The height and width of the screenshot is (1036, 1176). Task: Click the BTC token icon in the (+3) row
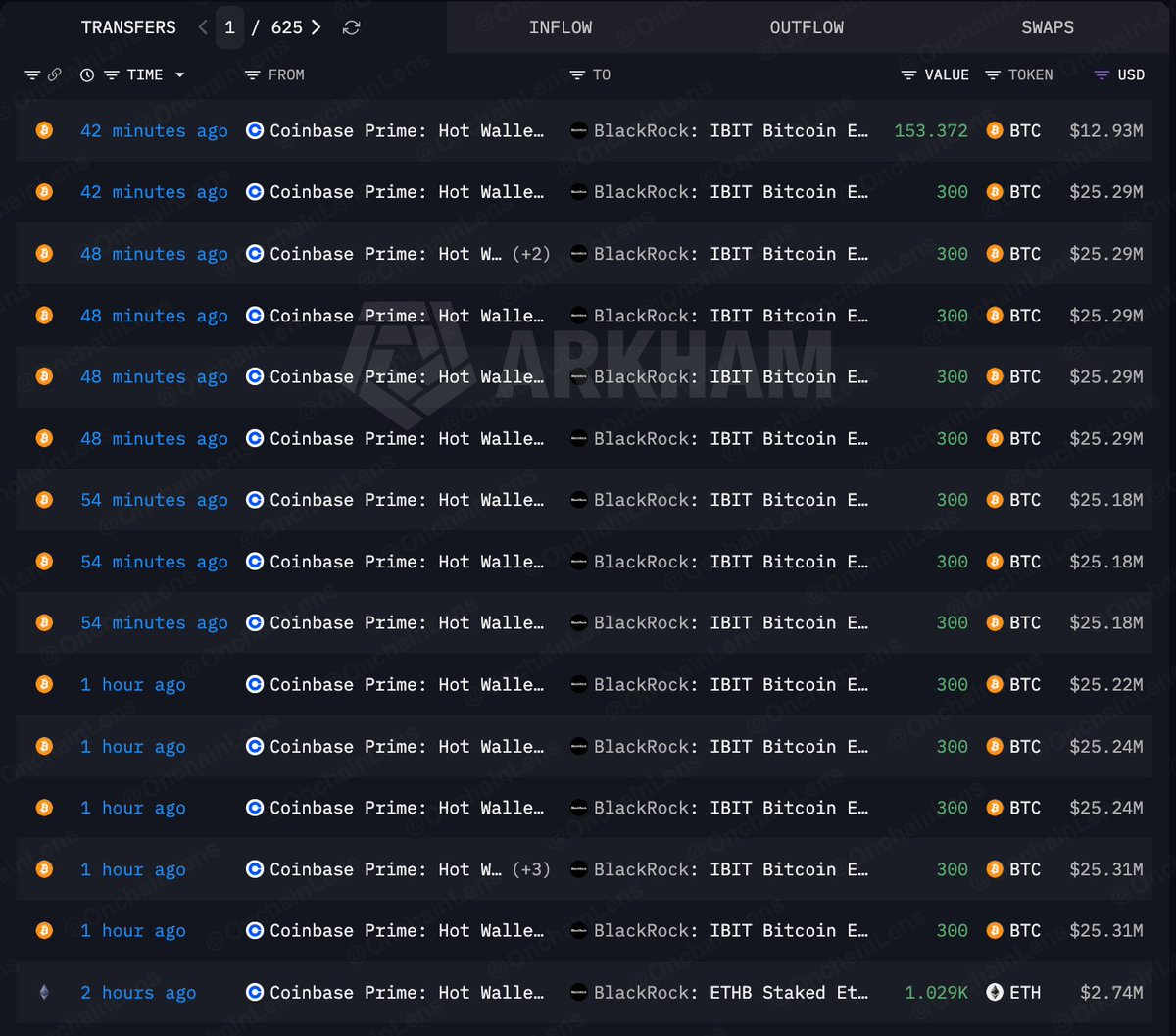click(995, 869)
